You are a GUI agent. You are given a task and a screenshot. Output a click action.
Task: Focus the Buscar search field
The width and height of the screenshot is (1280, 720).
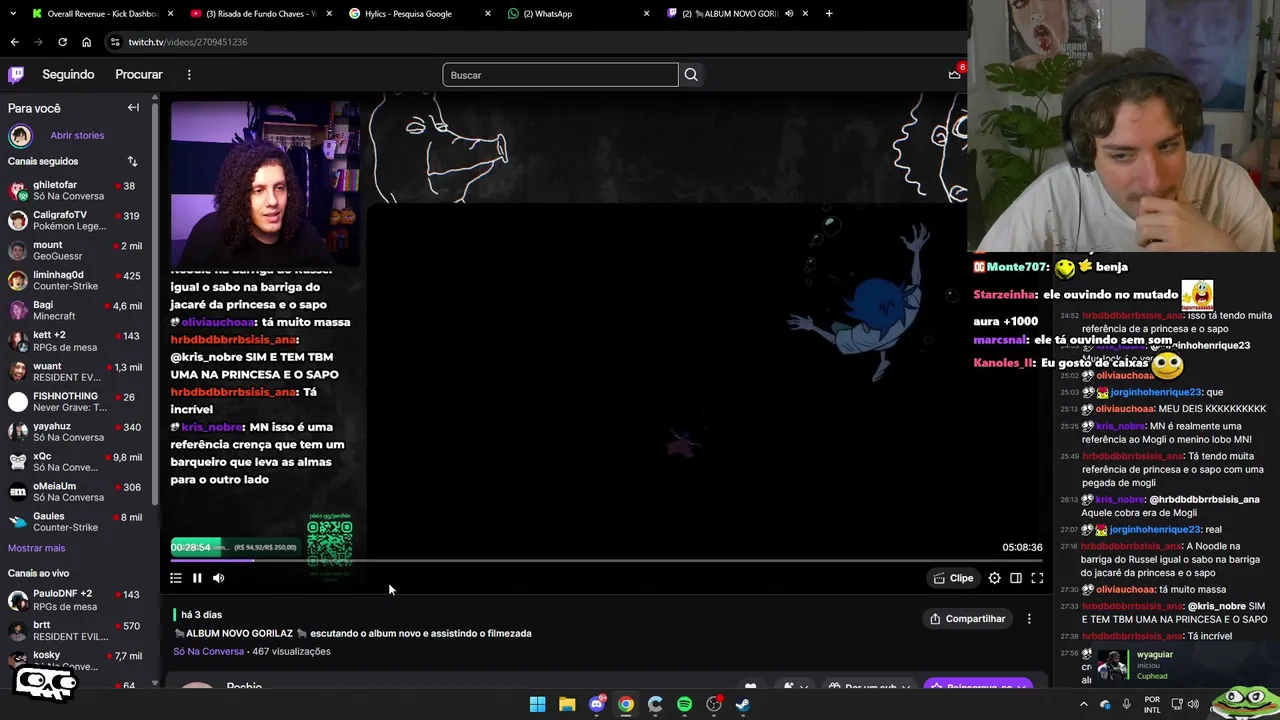560,75
